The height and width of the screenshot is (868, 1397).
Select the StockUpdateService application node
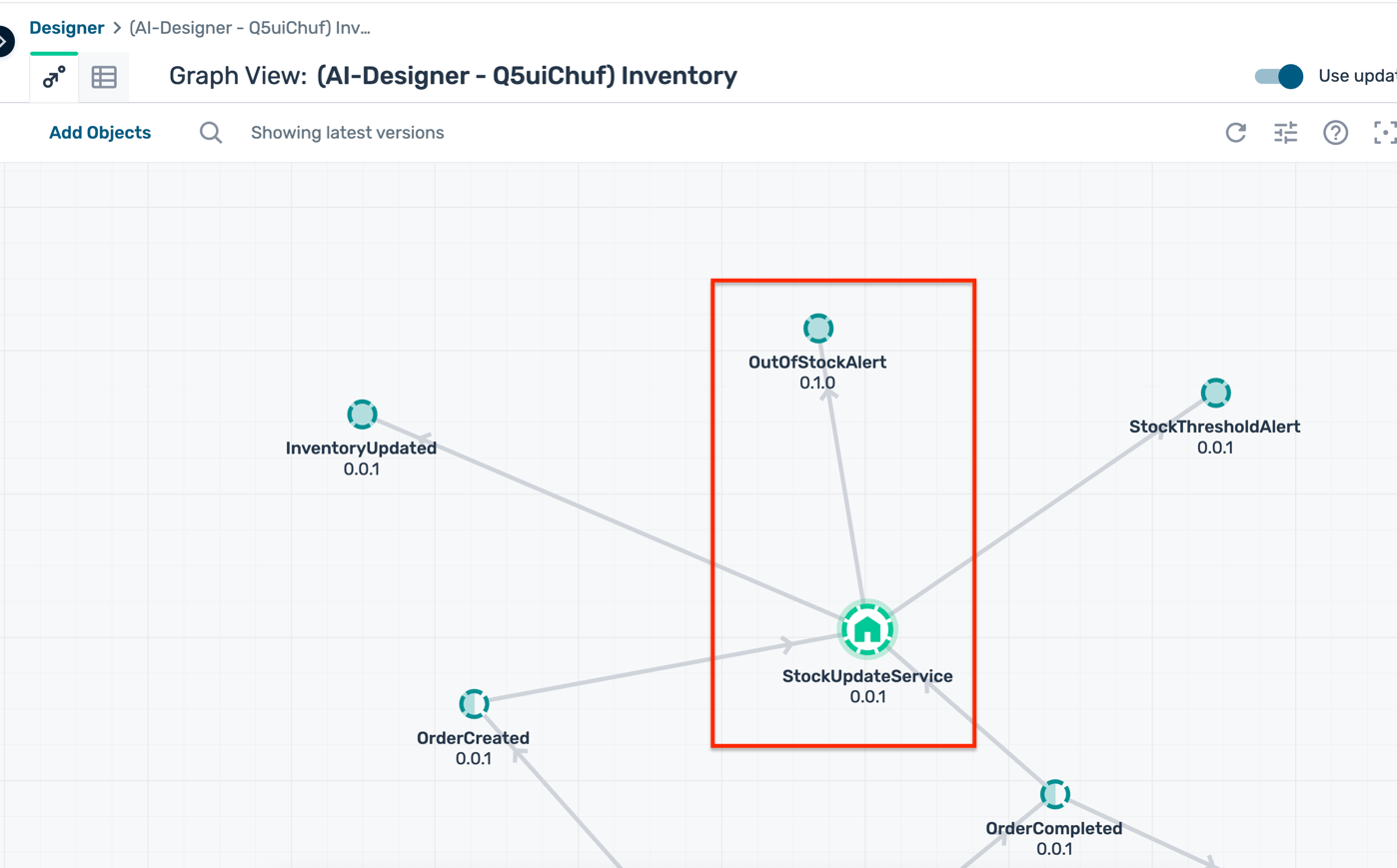click(866, 629)
